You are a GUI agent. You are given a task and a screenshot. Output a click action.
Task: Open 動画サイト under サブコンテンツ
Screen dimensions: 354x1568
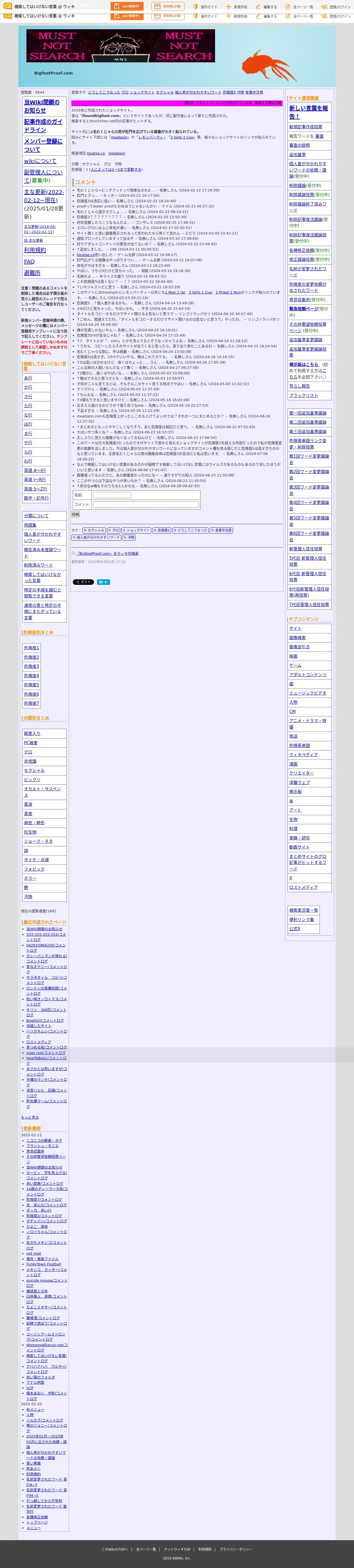299,847
